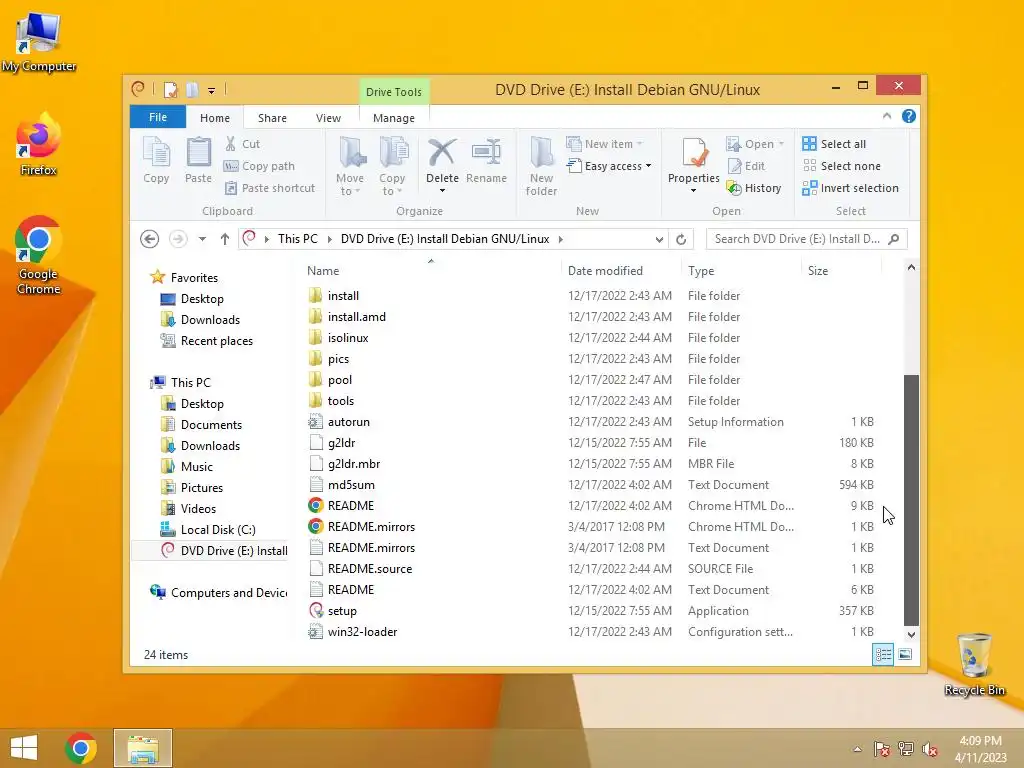Select Google Chrome desktop shortcut
This screenshot has height=768, width=1024.
pyautogui.click(x=39, y=255)
